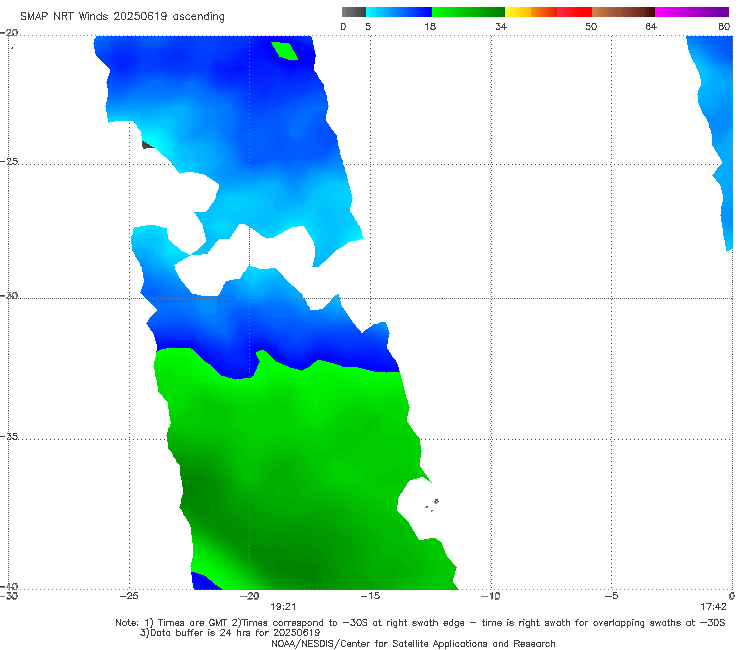The image size is (740, 650).
Task: Pick the red segment of the colorbar
Action: 574,12
